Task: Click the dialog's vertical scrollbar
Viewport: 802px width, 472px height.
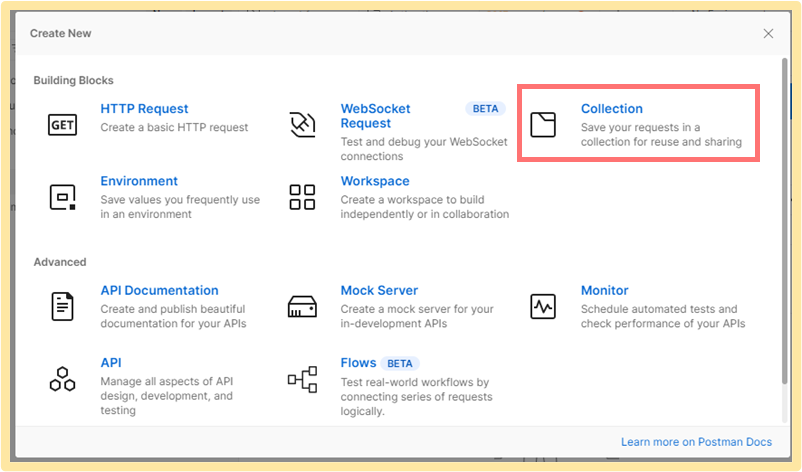Action: pos(785,221)
